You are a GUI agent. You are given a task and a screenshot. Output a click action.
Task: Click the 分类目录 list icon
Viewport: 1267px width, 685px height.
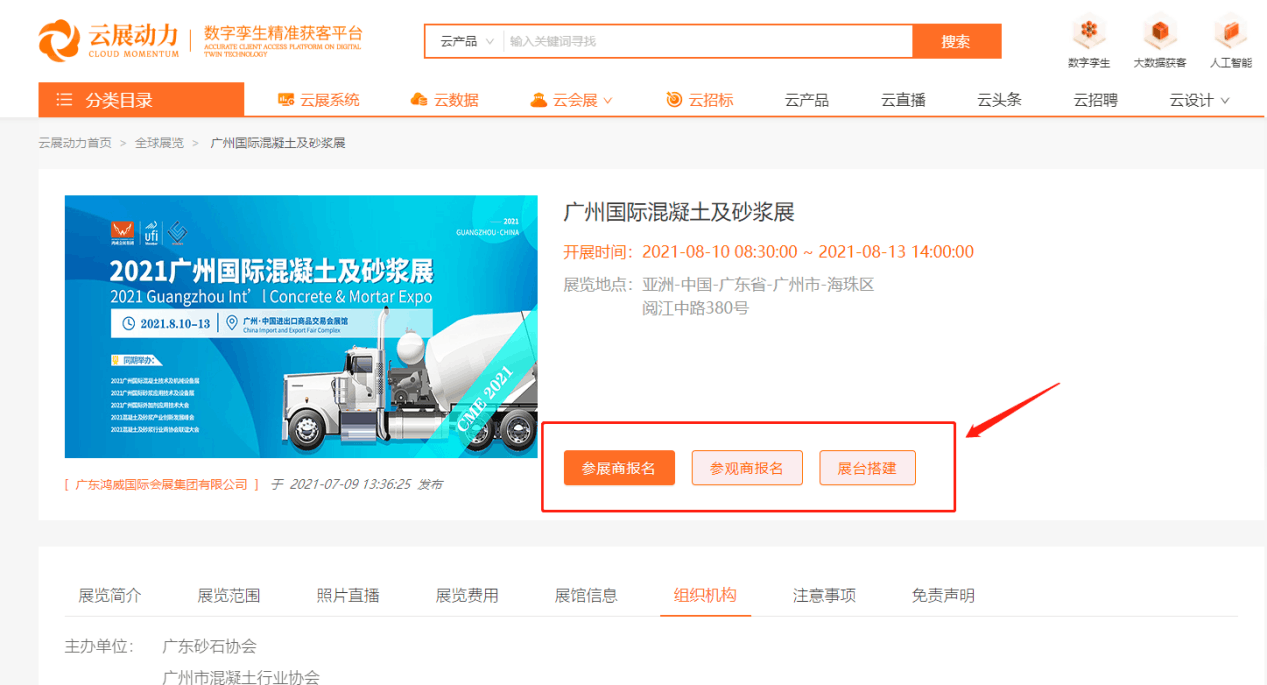[x=63, y=99]
